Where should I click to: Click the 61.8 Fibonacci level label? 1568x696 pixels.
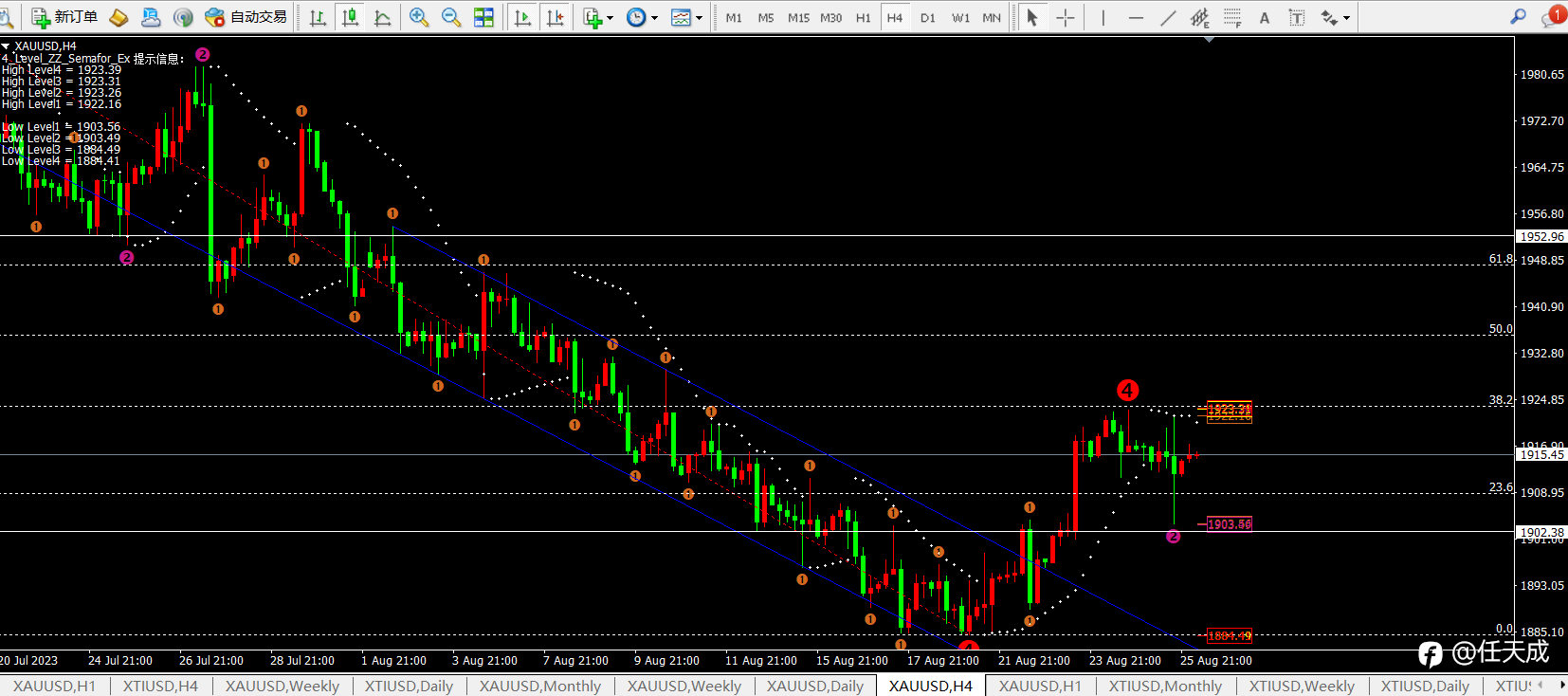(x=1501, y=259)
